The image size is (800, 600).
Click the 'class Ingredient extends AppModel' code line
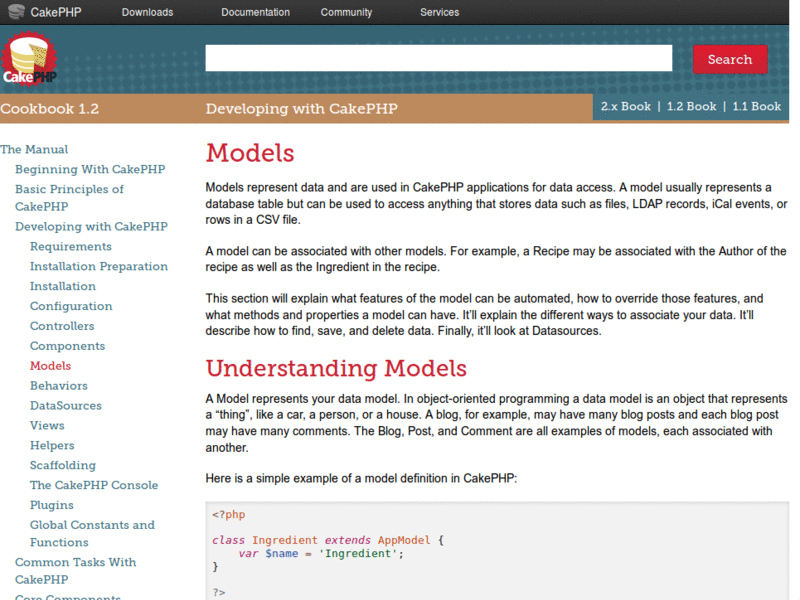[328, 540]
